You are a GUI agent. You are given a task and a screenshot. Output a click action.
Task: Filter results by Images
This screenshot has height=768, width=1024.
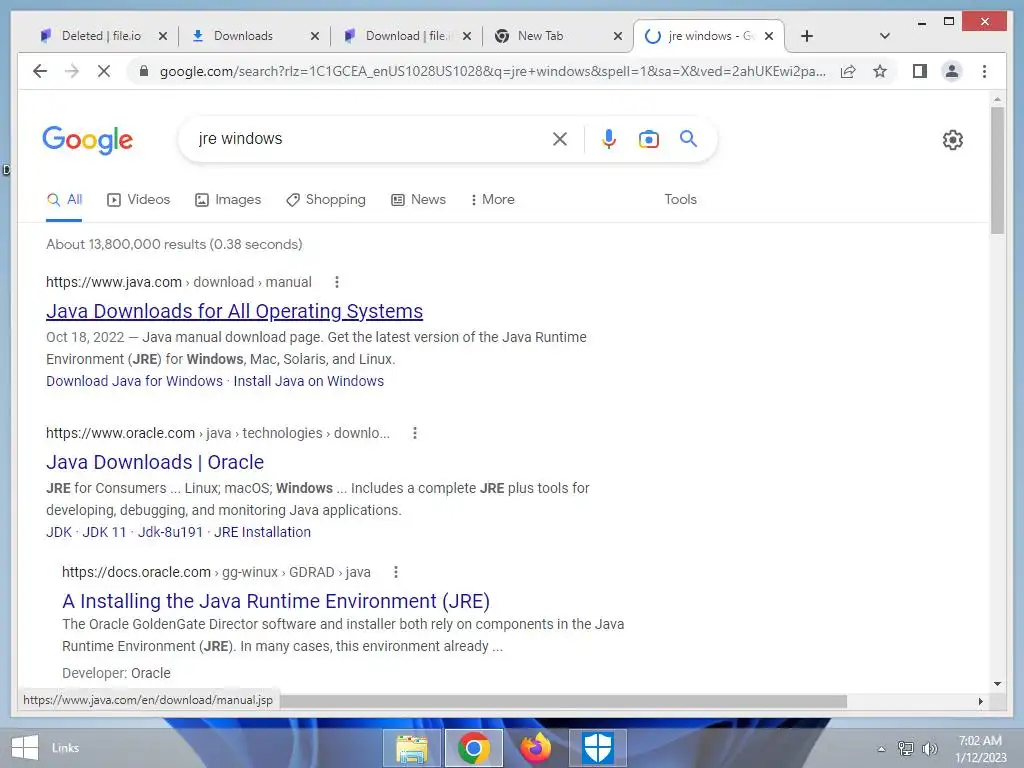[x=228, y=200]
